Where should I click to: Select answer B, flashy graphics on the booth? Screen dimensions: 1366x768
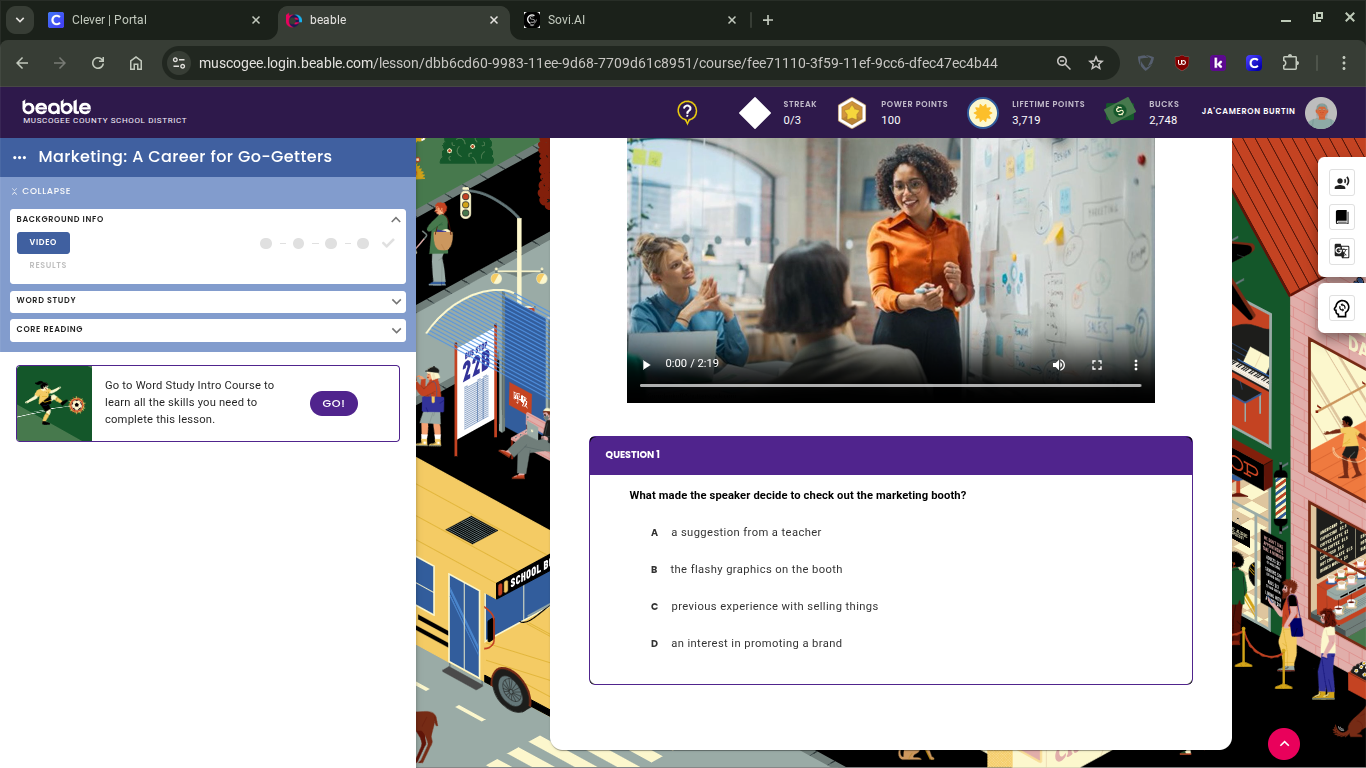pyautogui.click(x=755, y=570)
